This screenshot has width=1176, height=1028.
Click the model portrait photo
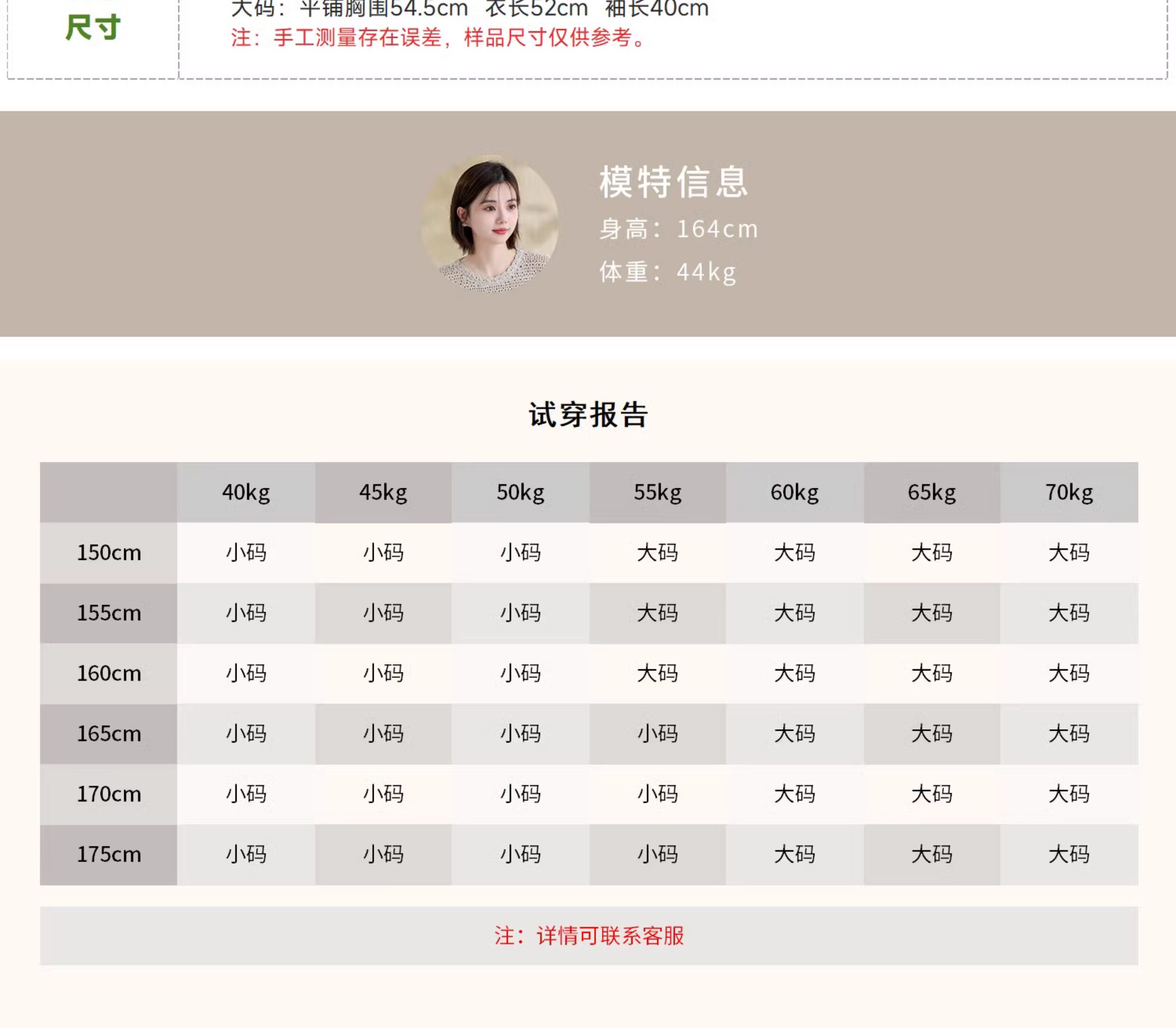(x=490, y=224)
